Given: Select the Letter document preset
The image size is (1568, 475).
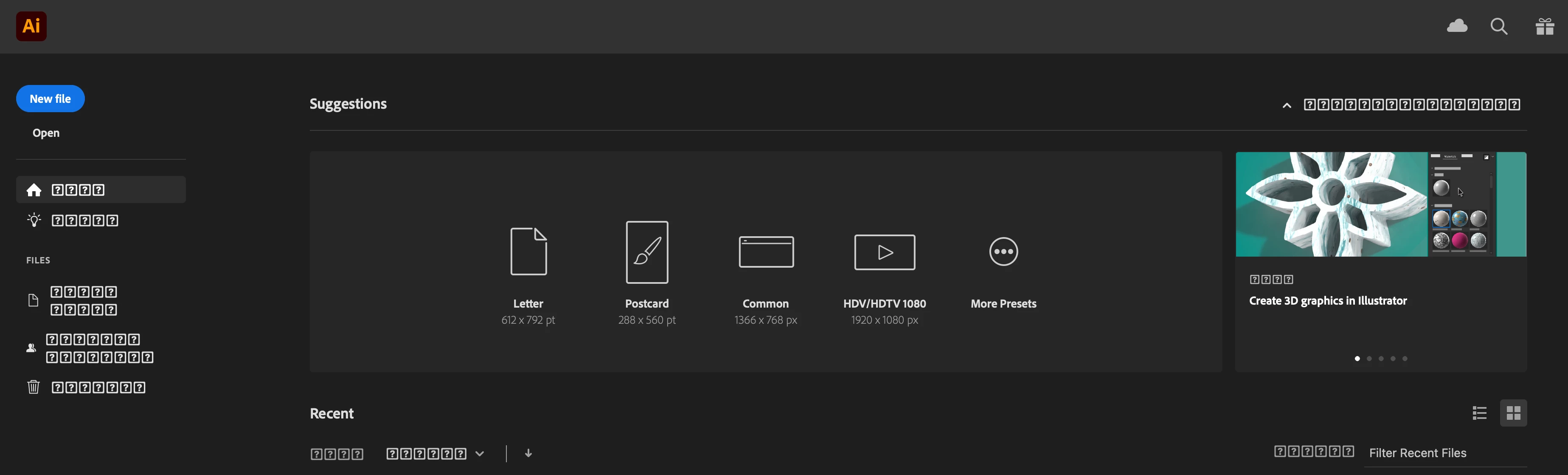Looking at the screenshot, I should [528, 252].
